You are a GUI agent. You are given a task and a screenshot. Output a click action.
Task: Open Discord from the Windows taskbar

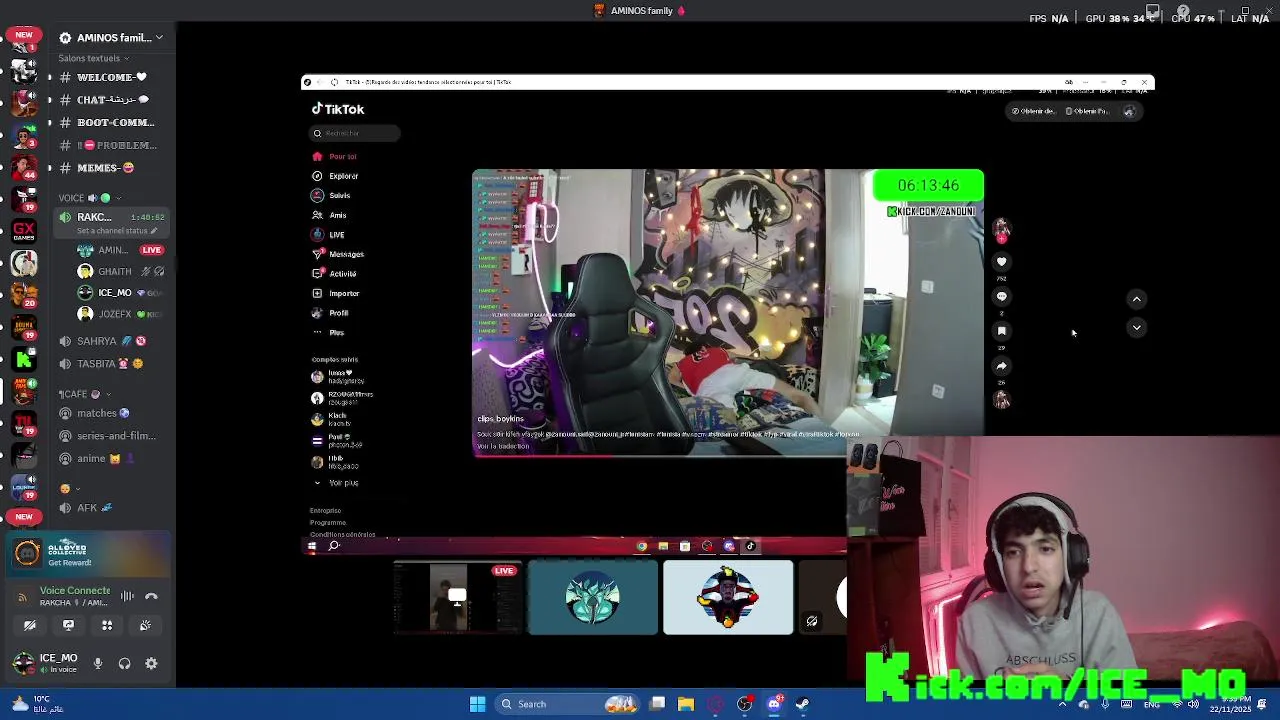point(773,704)
